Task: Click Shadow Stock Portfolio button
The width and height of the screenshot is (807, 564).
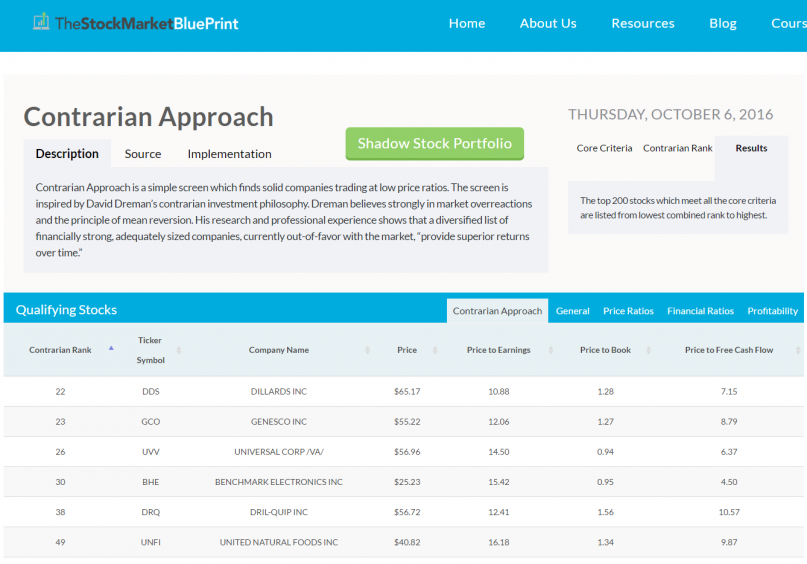Action: coord(435,144)
